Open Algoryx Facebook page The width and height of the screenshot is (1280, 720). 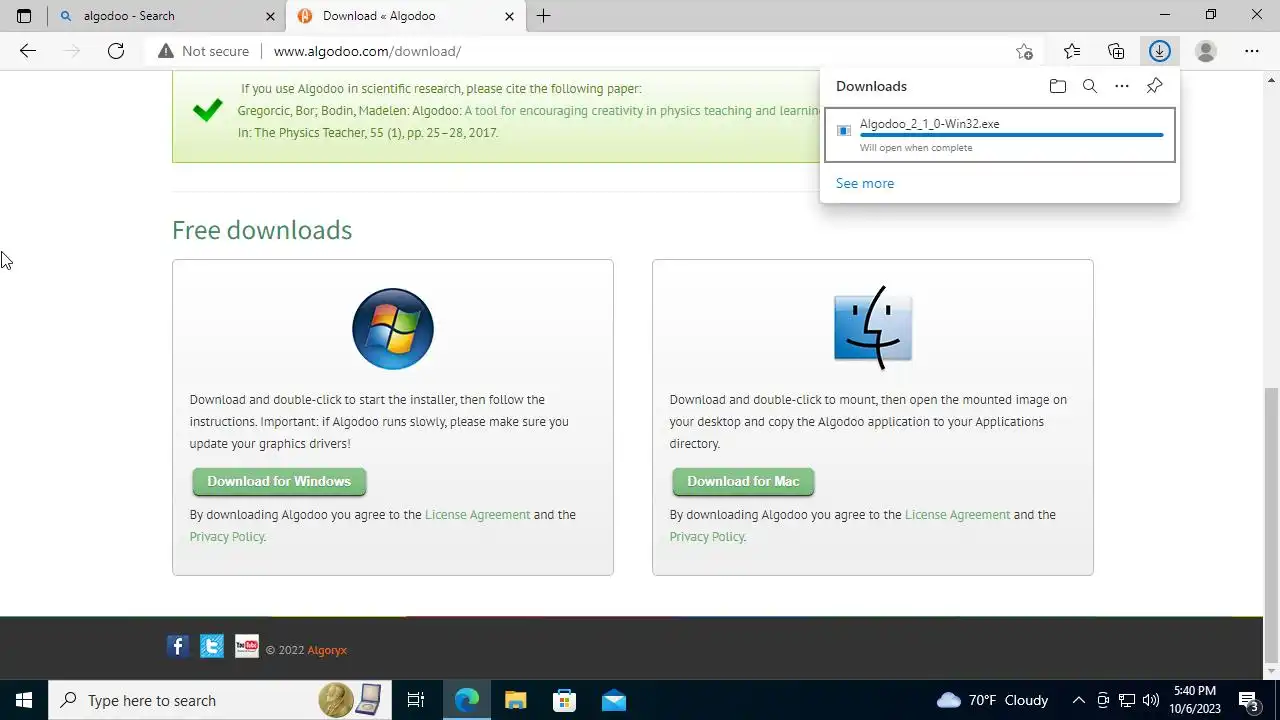pos(178,646)
